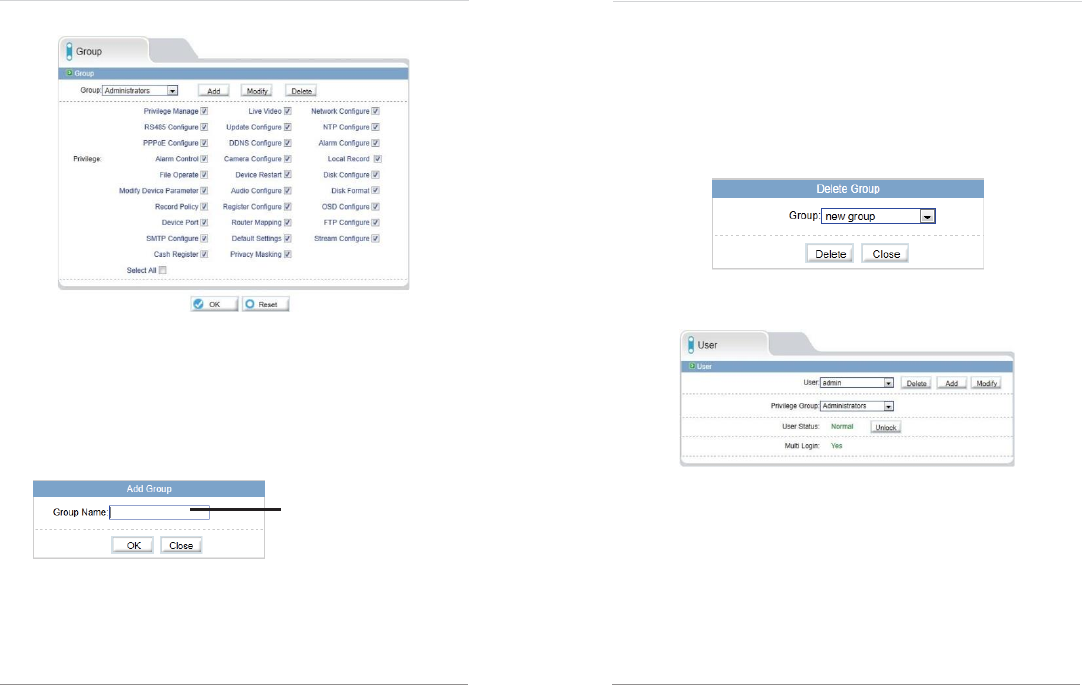Toggle the NTP Configure checkbox
This screenshot has width=1082, height=685.
[375, 127]
